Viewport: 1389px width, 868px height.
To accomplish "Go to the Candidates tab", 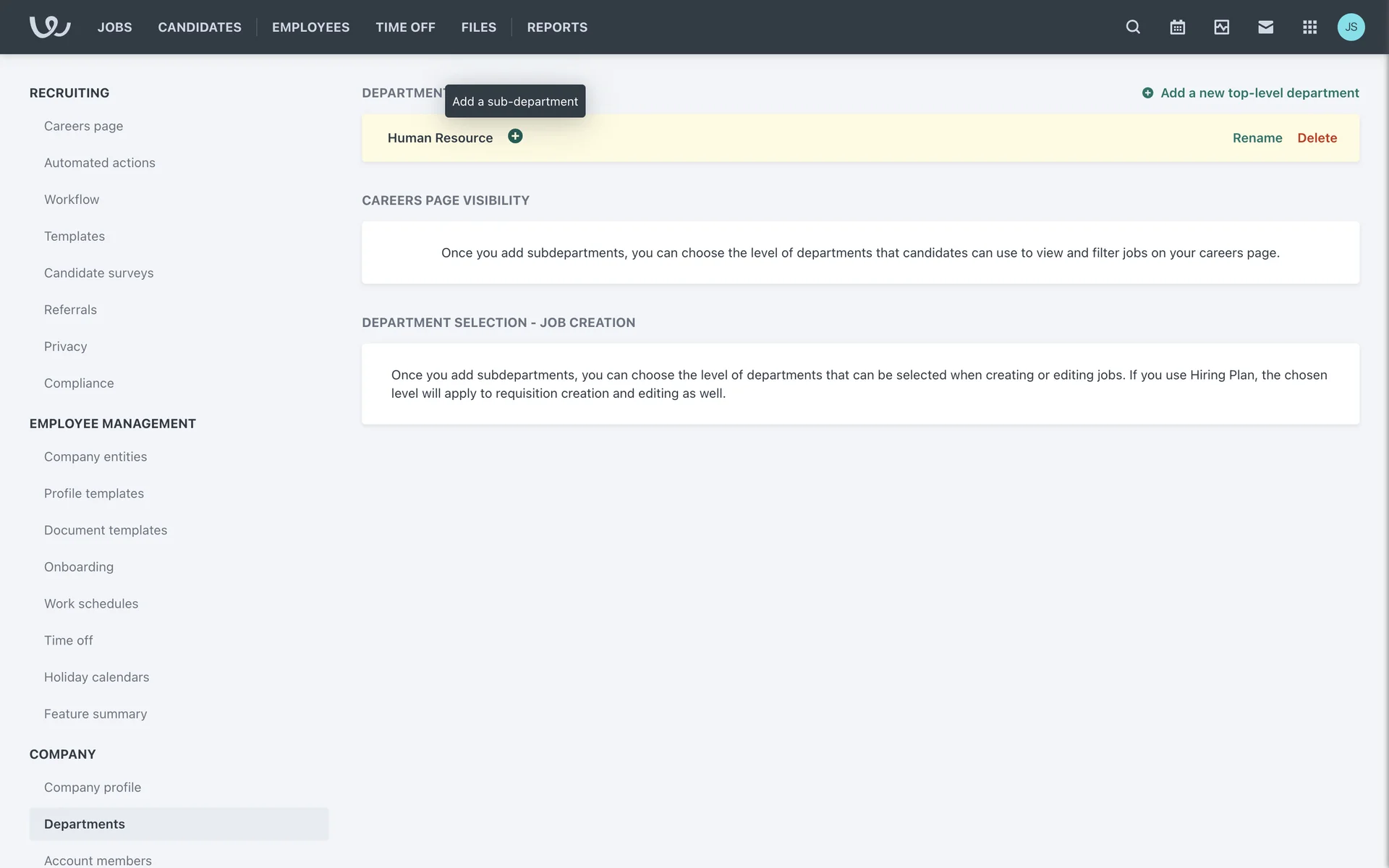I will (x=200, y=27).
